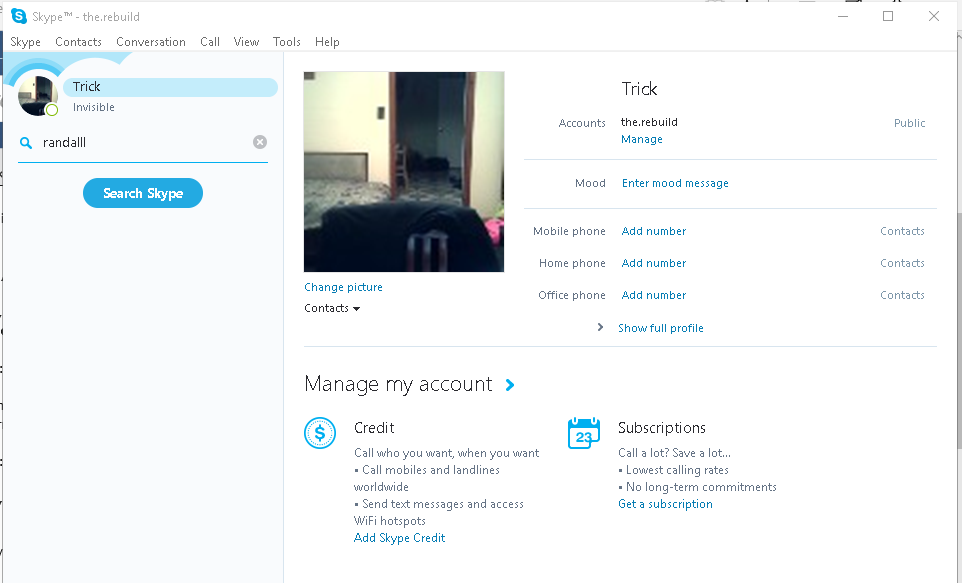This screenshot has height=583, width=962.
Task: Maximize the Skype window
Action: [x=888, y=17]
